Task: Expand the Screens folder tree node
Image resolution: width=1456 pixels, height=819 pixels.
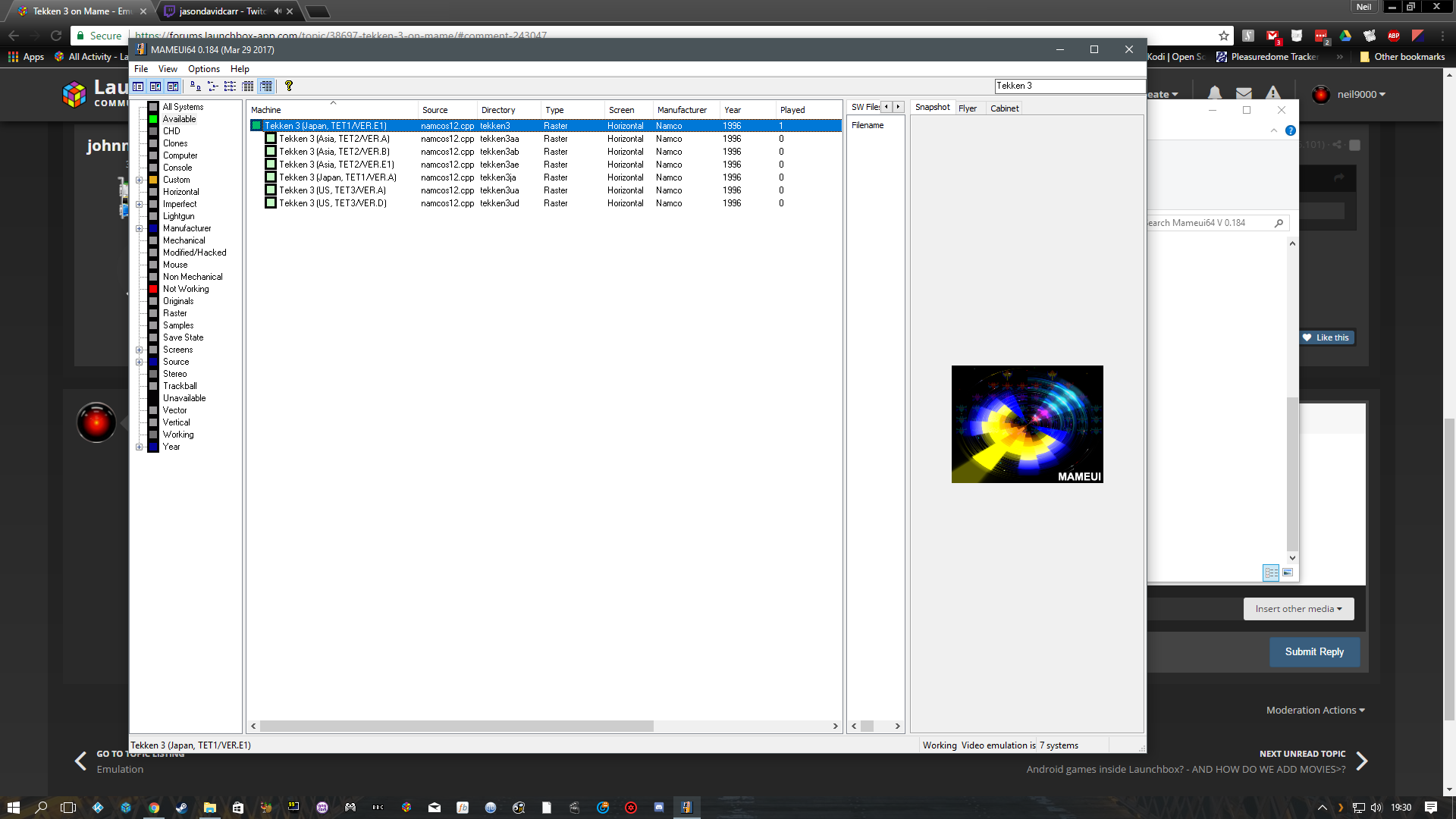Action: pos(139,350)
